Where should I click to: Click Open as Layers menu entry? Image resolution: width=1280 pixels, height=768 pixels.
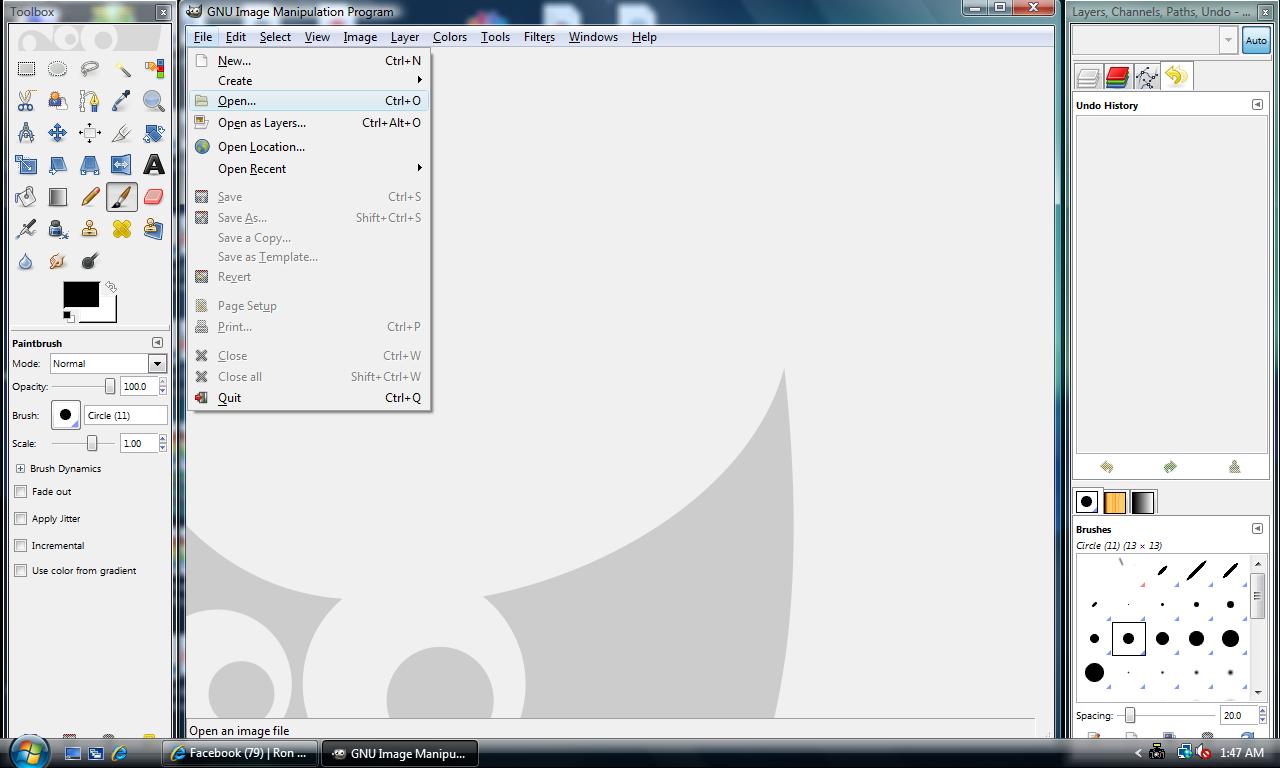click(x=262, y=123)
